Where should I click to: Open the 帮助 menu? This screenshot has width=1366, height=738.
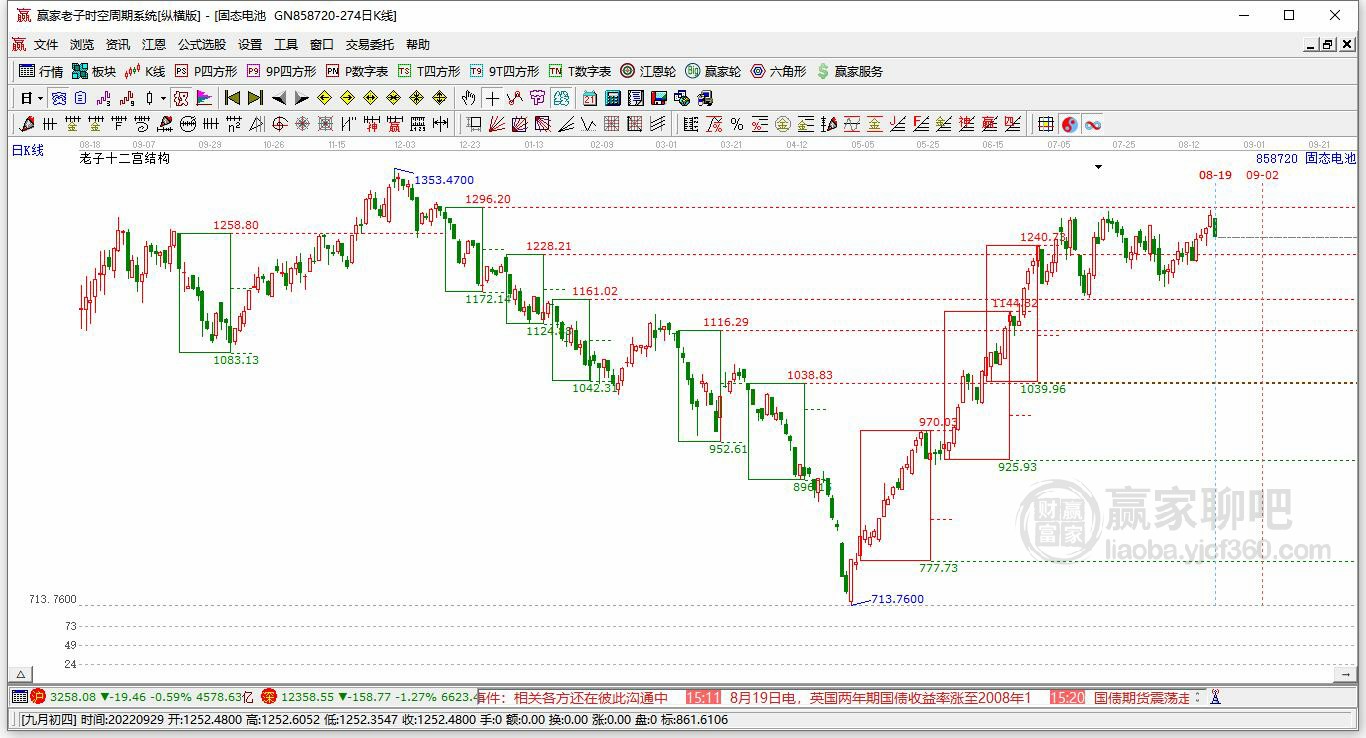click(x=418, y=45)
